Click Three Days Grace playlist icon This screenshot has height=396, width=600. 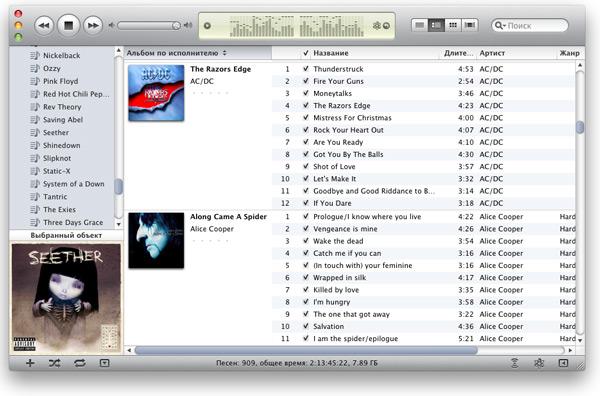35,222
